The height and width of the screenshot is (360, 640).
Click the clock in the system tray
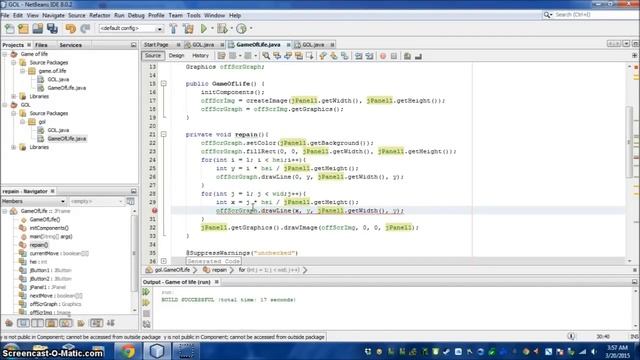point(618,351)
